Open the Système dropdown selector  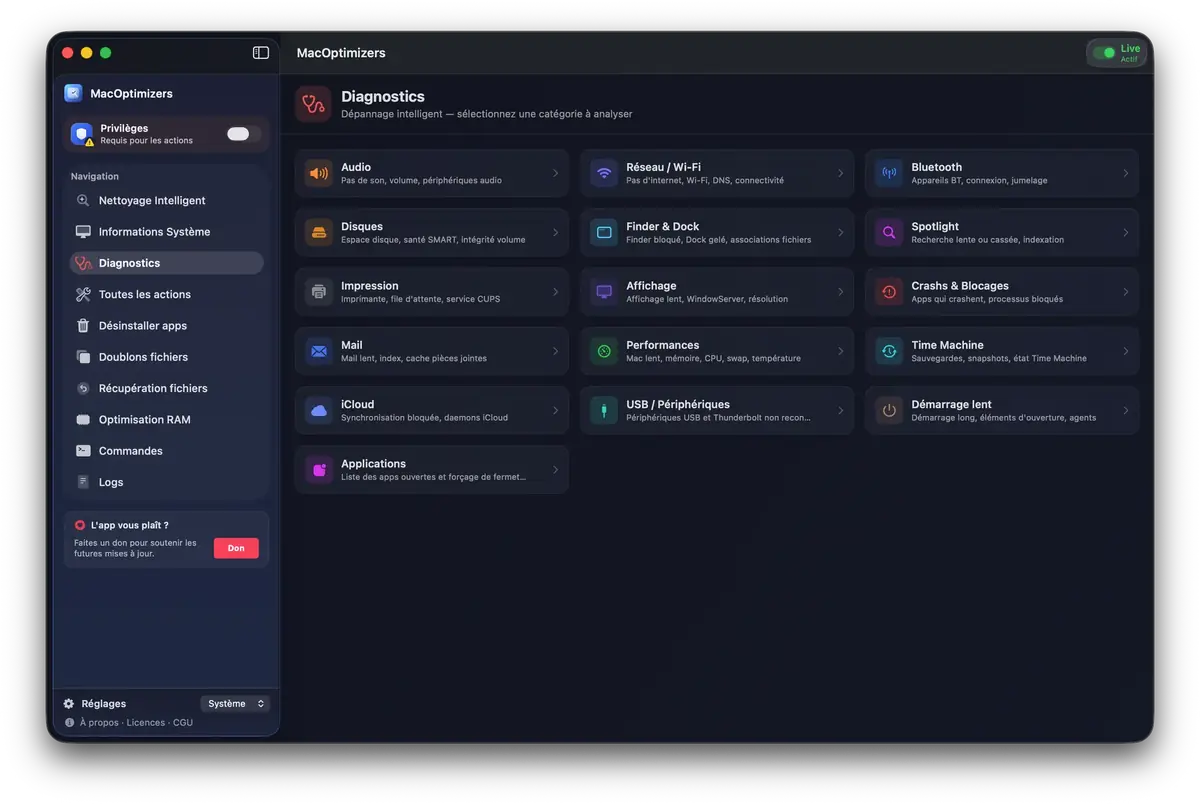pos(235,703)
